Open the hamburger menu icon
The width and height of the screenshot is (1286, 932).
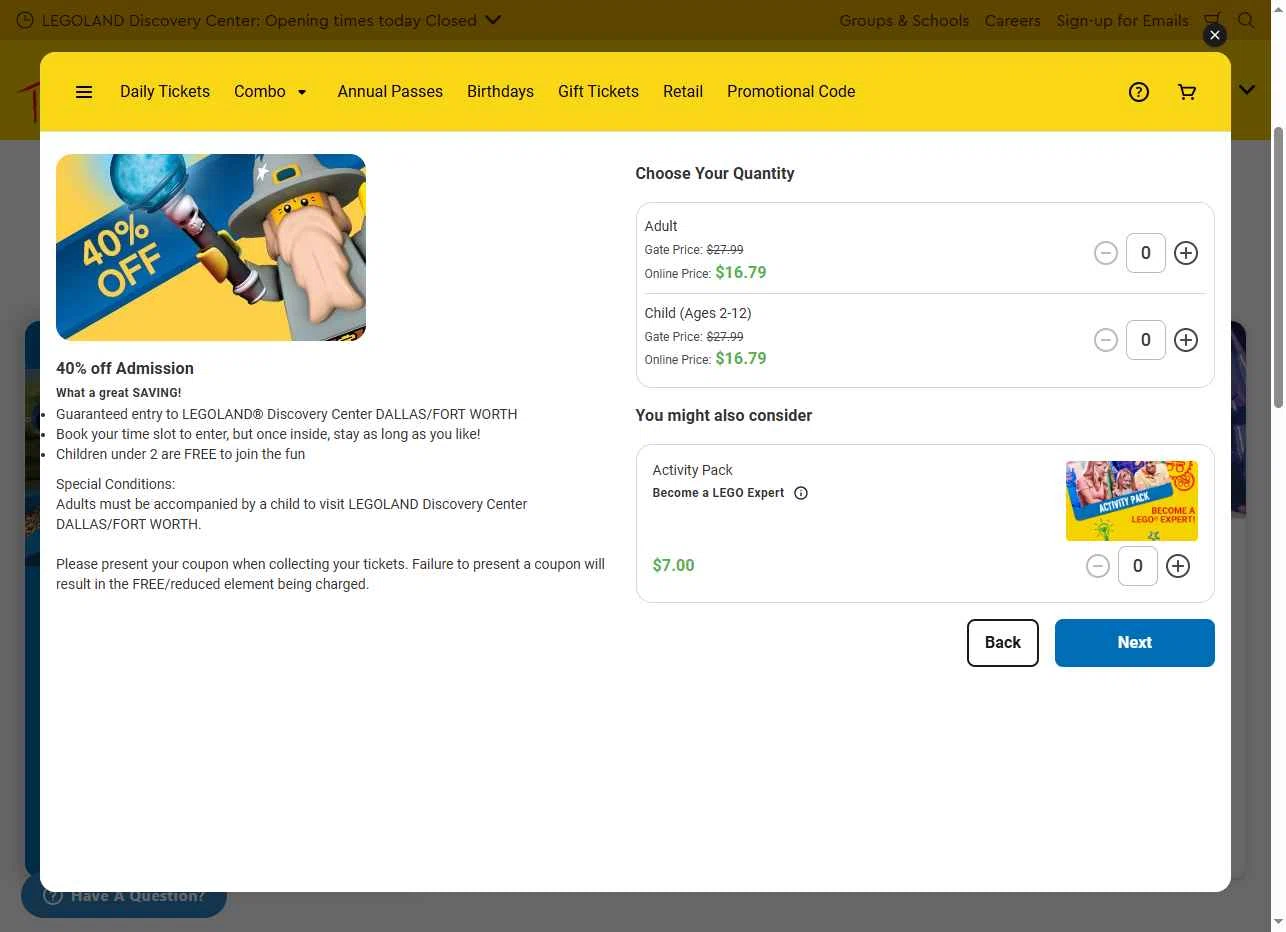84,92
